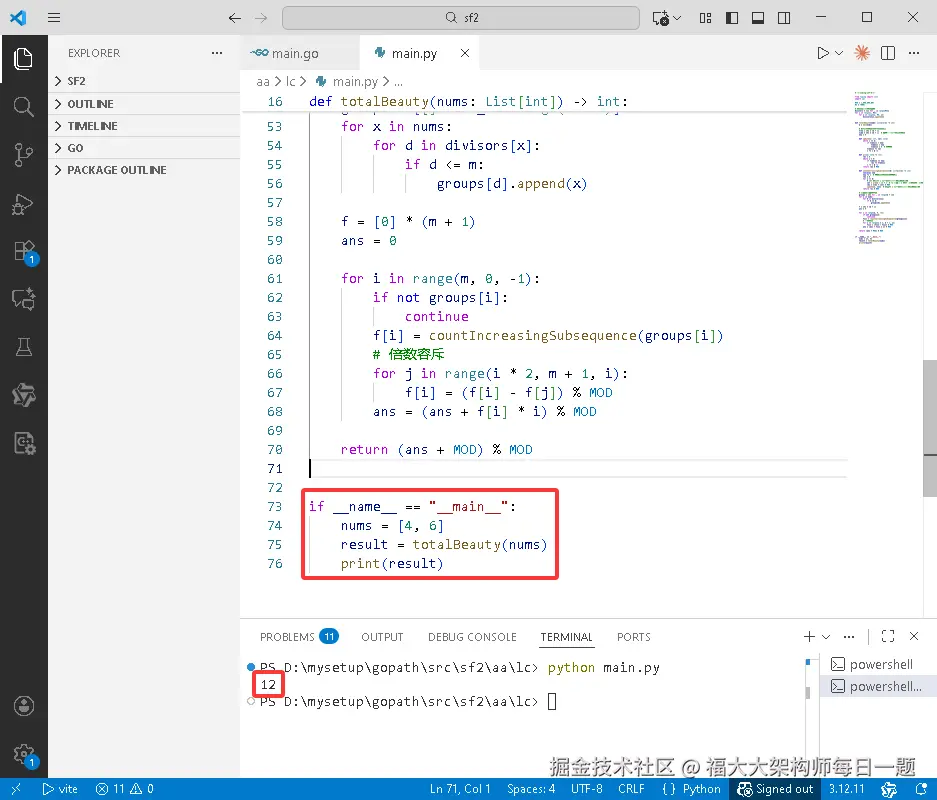Go forward with the right arrow
The height and width of the screenshot is (800, 937).
[261, 18]
